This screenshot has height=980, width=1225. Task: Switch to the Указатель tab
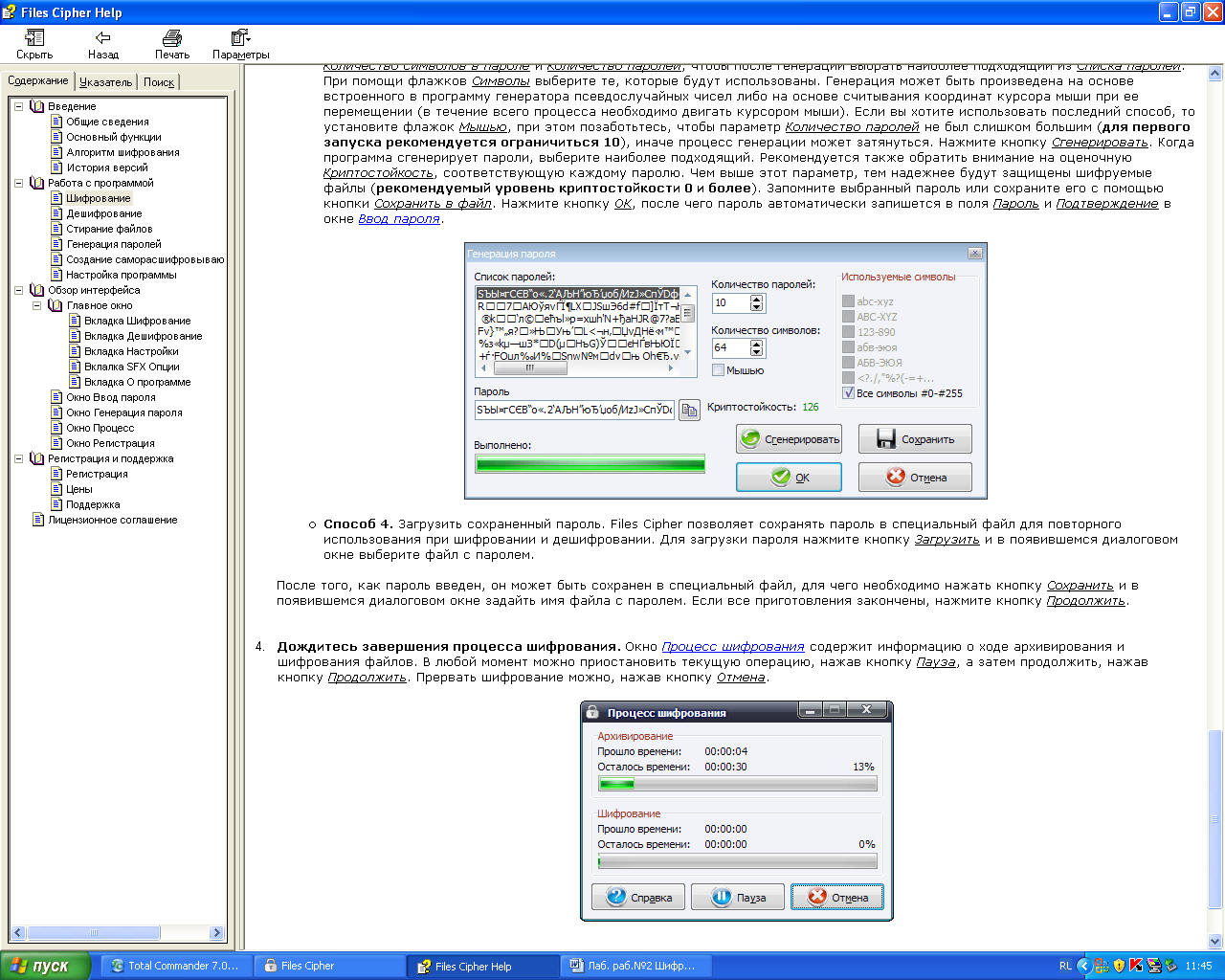click(x=106, y=82)
